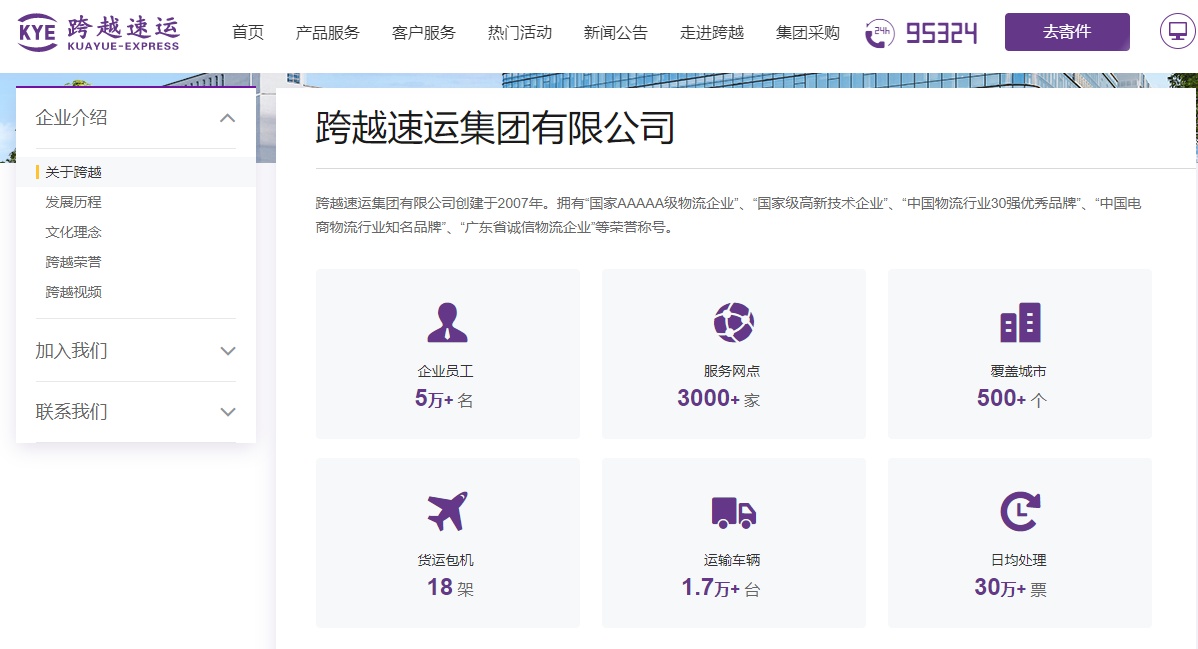Screen dimensions: 1198x649
Task: Click the 运输车辆 truck icon
Action: (733, 512)
